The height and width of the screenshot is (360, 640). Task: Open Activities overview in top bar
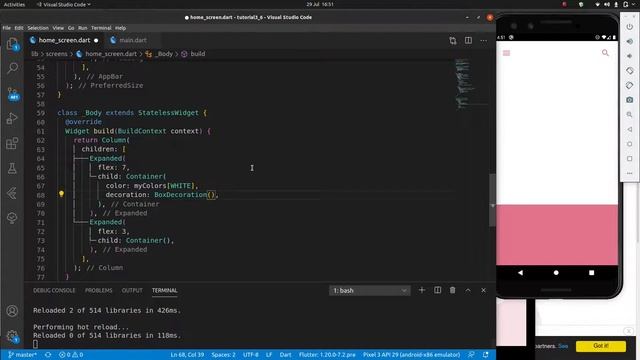14,4
